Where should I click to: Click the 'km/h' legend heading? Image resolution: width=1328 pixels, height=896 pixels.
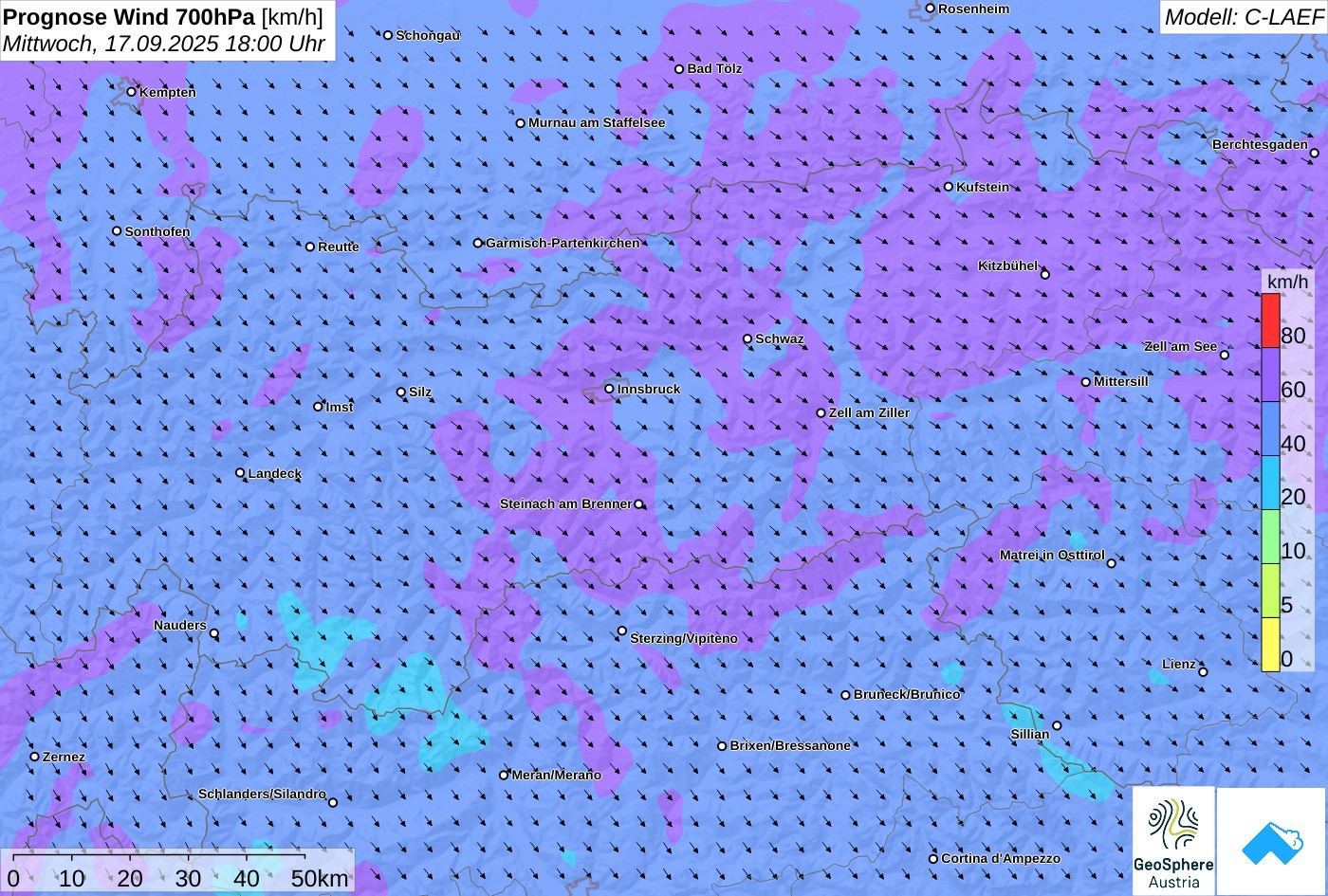pos(1287,281)
